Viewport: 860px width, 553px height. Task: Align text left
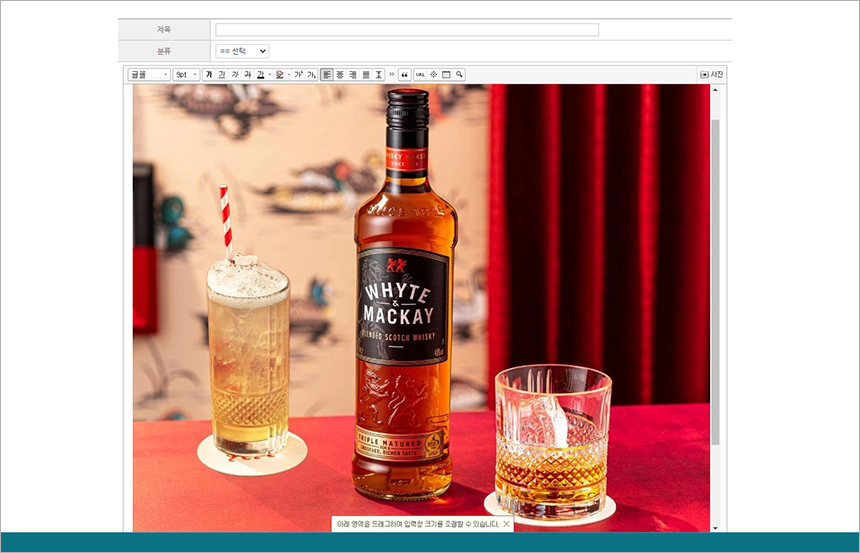327,75
